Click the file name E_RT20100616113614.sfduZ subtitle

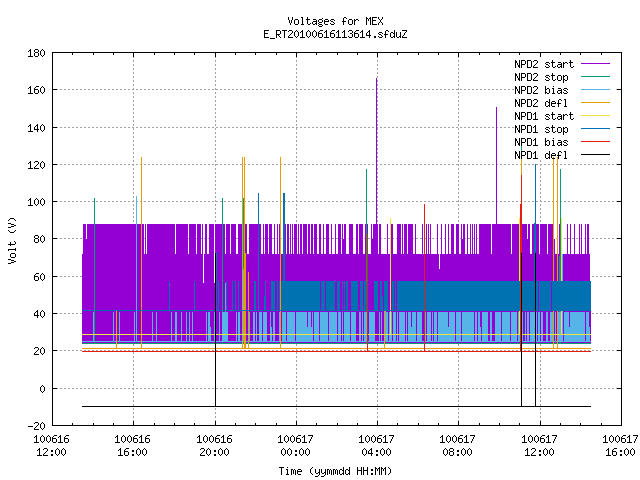[x=336, y=34]
